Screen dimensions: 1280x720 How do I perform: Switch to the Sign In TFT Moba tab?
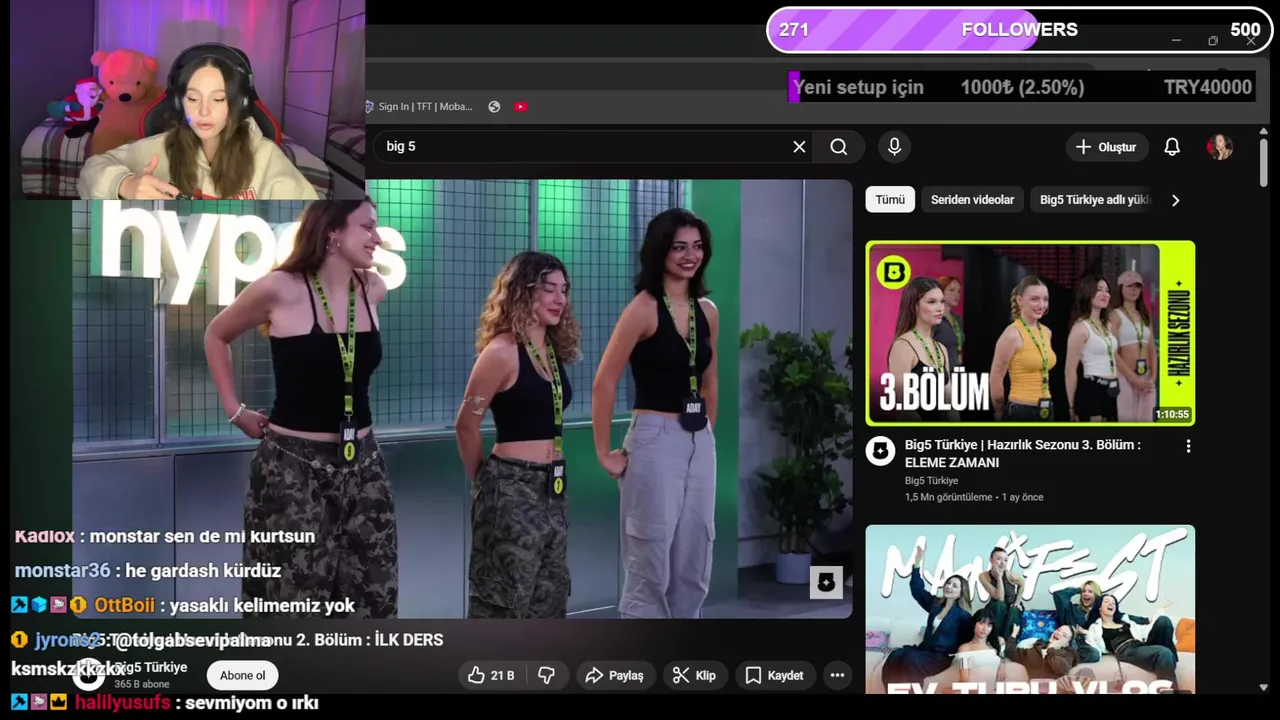pos(418,107)
